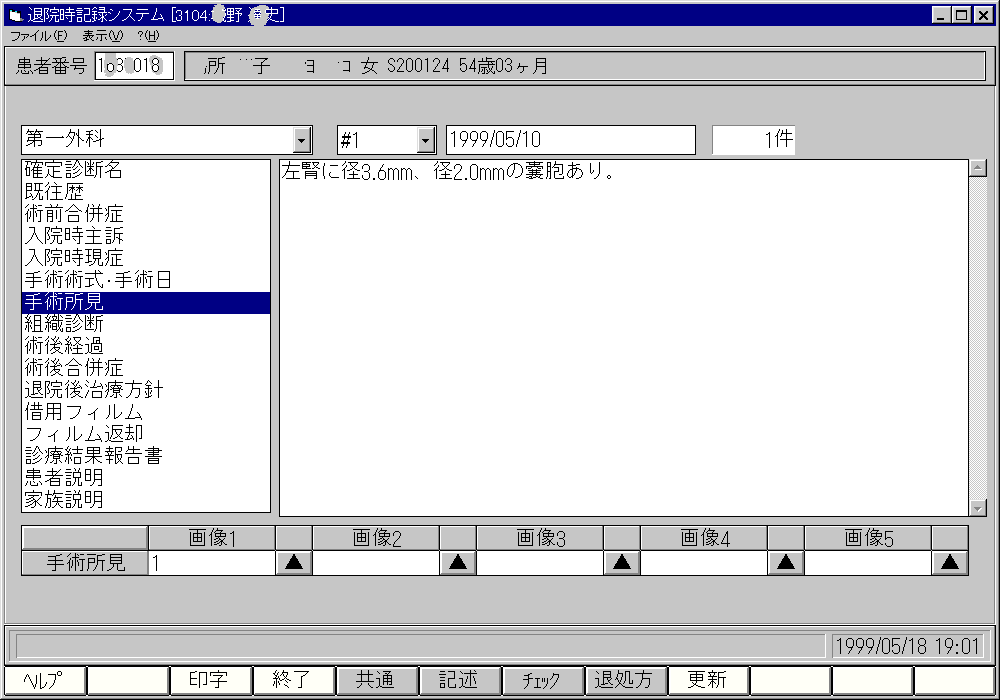Click the up-arrow button beside 画像5

[x=950, y=563]
